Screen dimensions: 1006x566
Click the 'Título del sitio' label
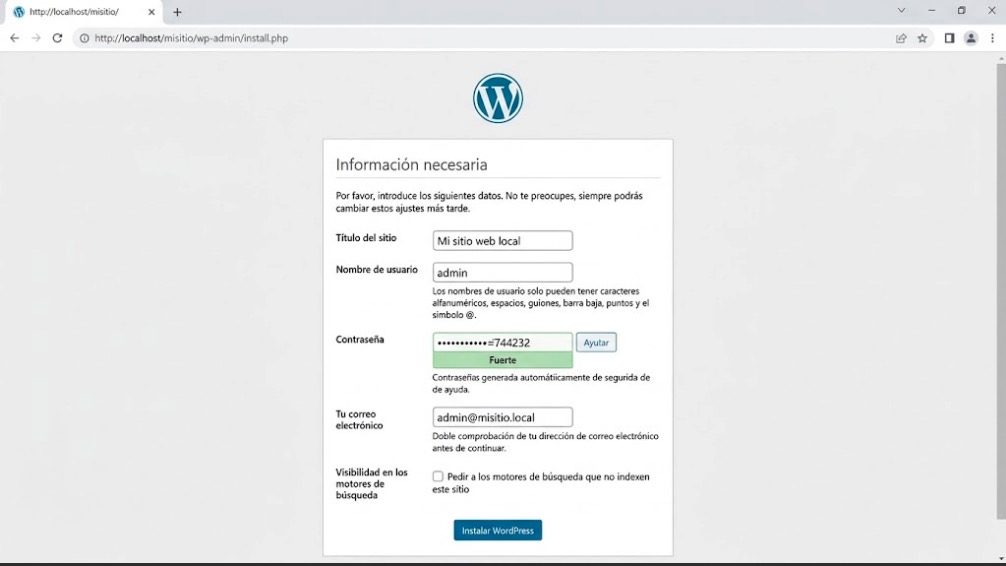366,238
